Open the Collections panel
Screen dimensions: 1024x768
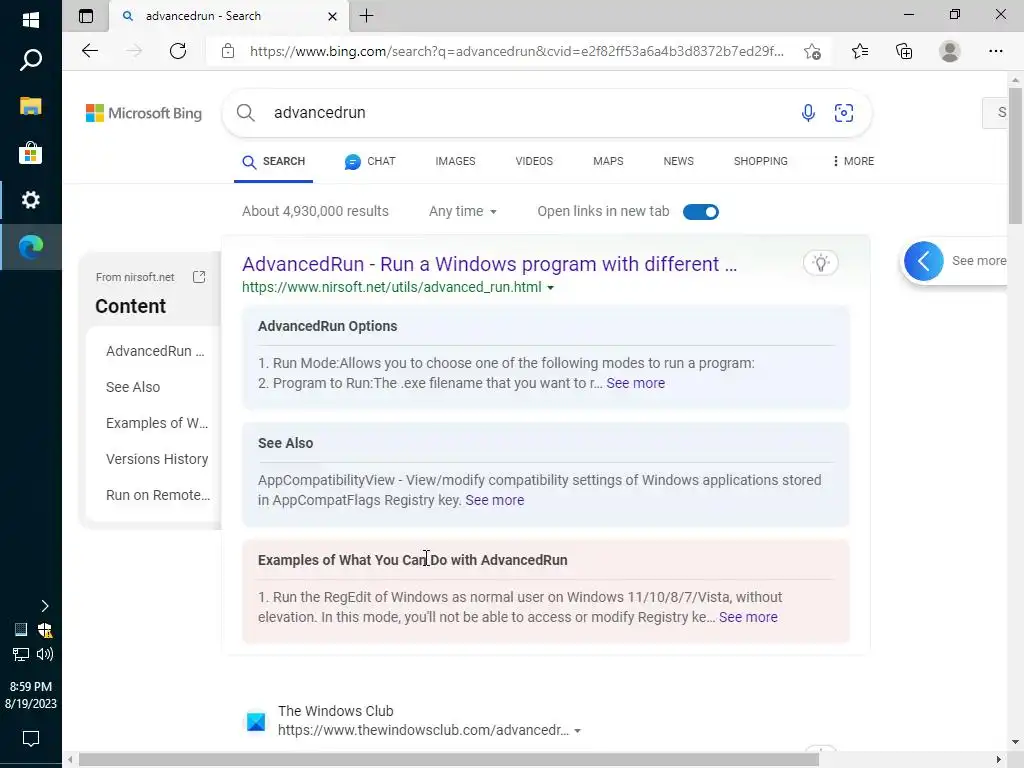pos(904,51)
